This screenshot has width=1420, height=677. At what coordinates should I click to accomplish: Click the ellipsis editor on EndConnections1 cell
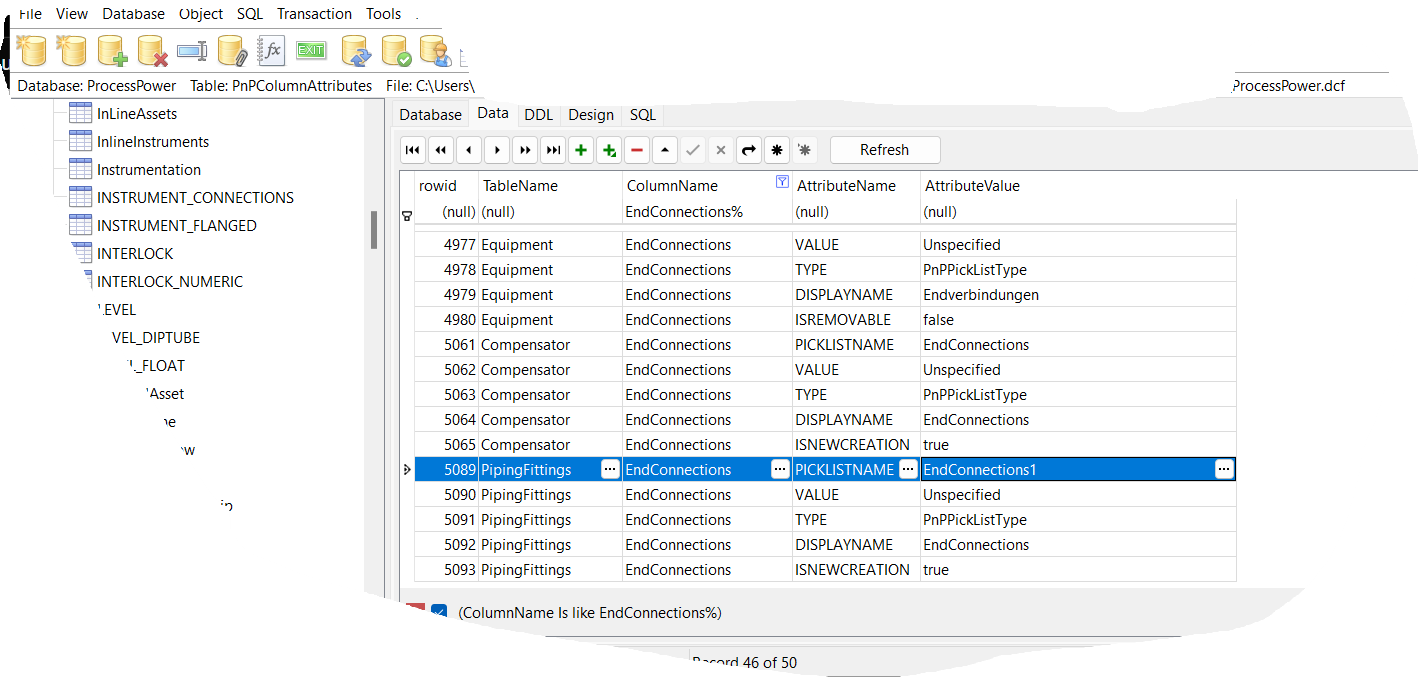tap(1224, 469)
